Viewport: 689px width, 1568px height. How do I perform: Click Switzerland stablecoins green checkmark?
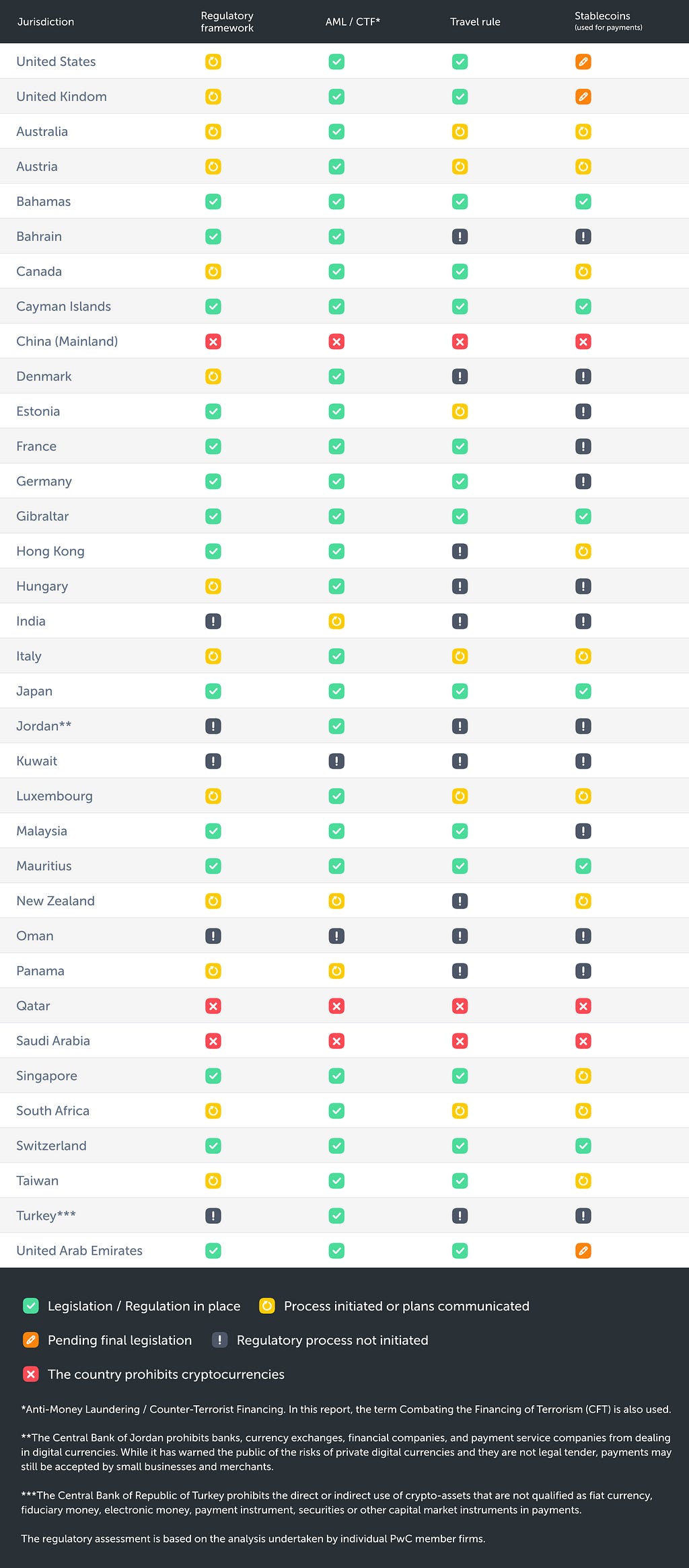pyautogui.click(x=583, y=1146)
